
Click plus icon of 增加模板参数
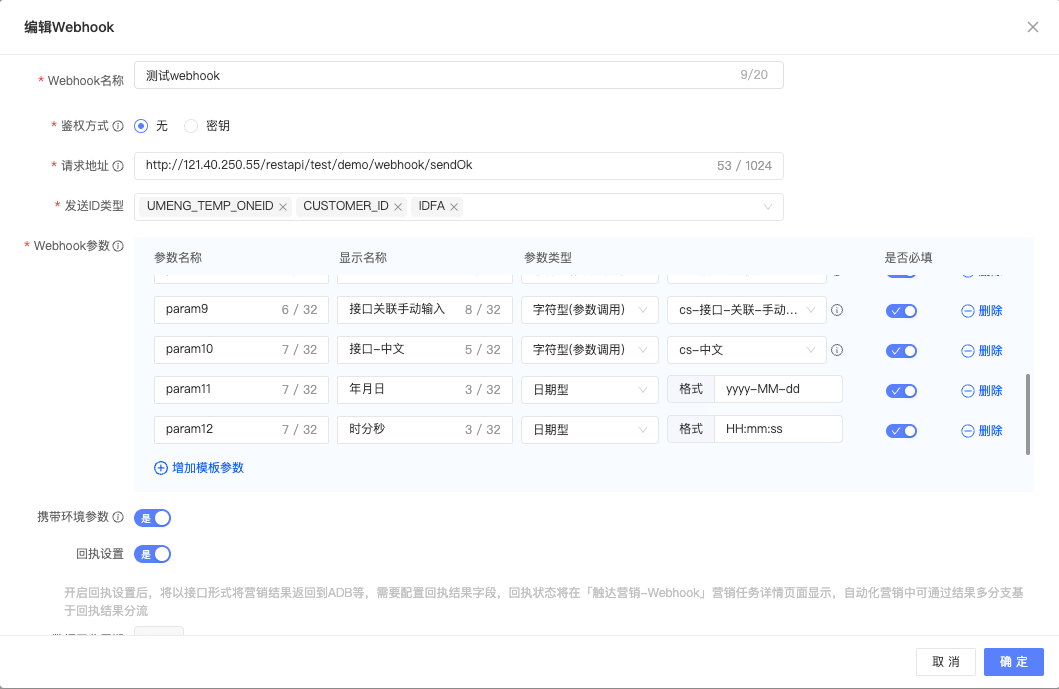point(161,468)
